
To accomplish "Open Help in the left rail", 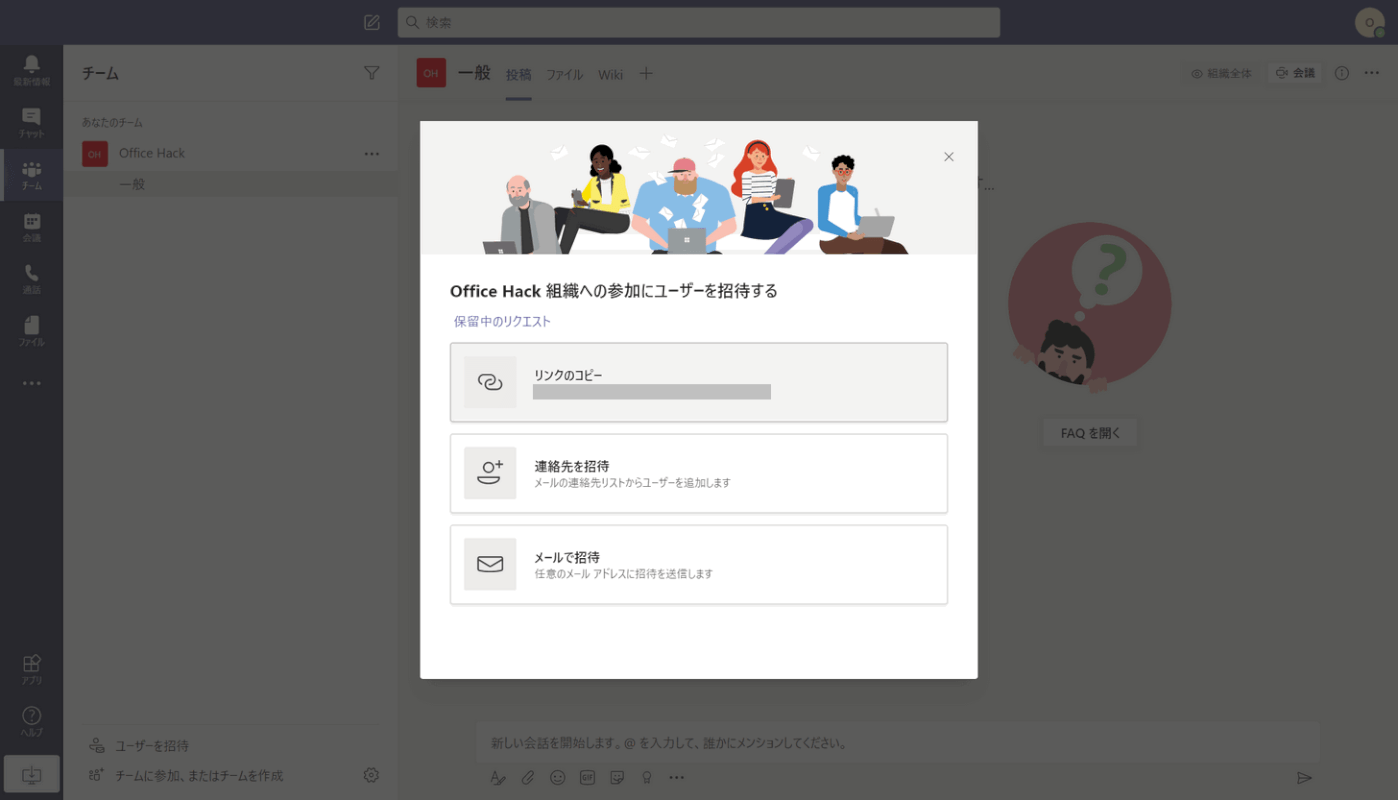I will 31,721.
